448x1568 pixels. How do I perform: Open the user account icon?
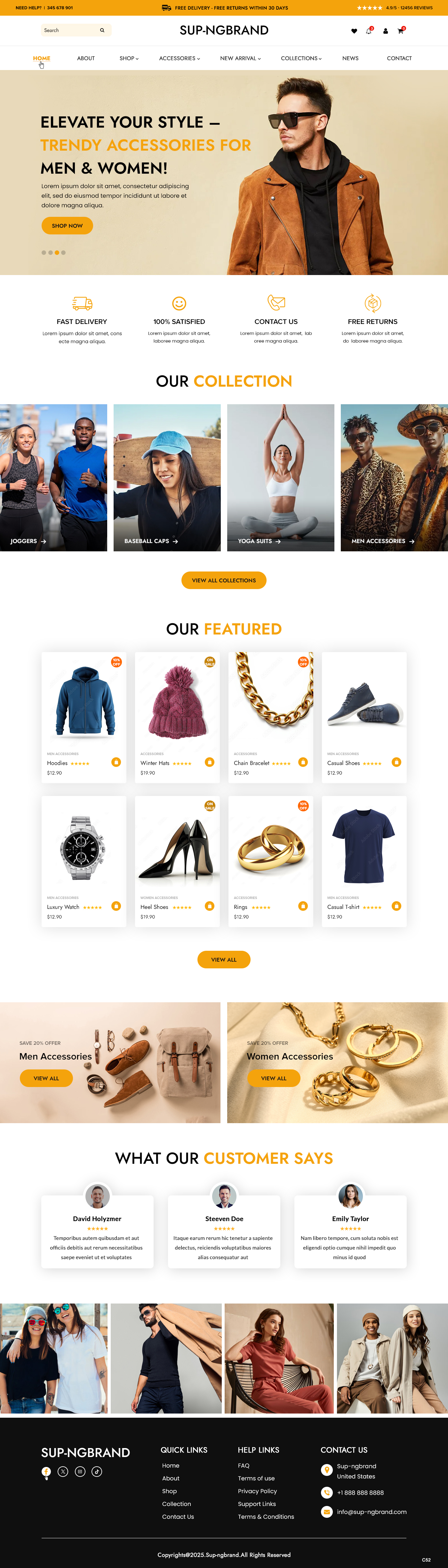[385, 31]
